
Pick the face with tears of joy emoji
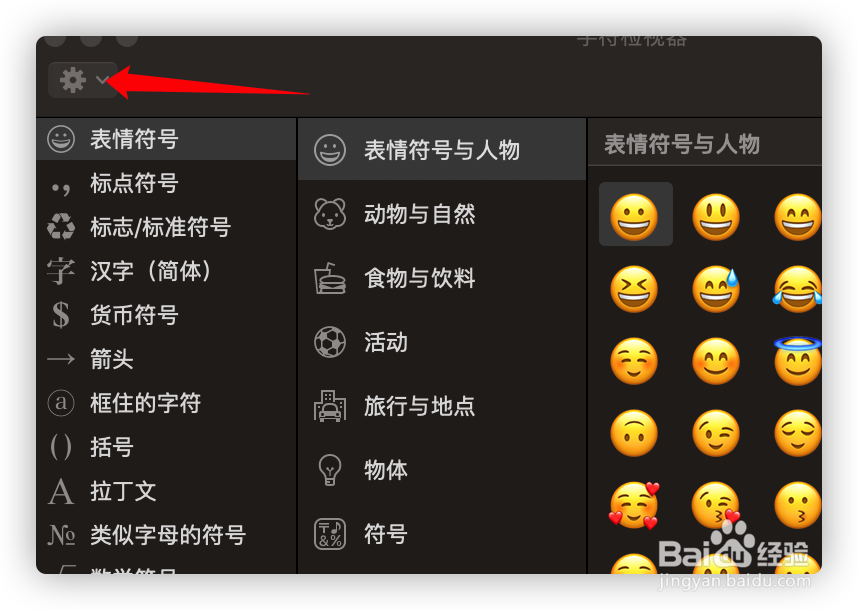[x=797, y=289]
